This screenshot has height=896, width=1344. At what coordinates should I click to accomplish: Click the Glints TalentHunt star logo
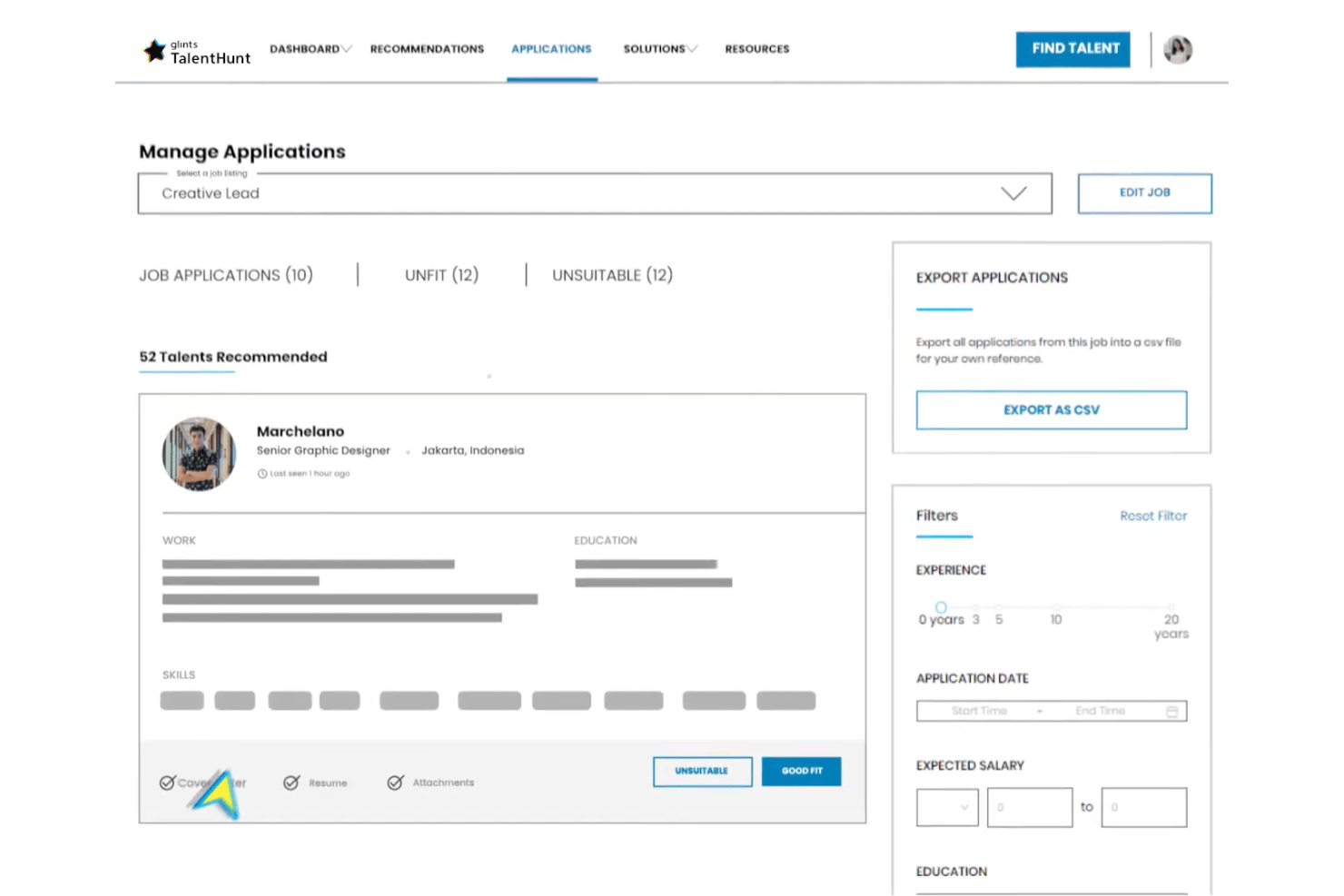point(154,50)
